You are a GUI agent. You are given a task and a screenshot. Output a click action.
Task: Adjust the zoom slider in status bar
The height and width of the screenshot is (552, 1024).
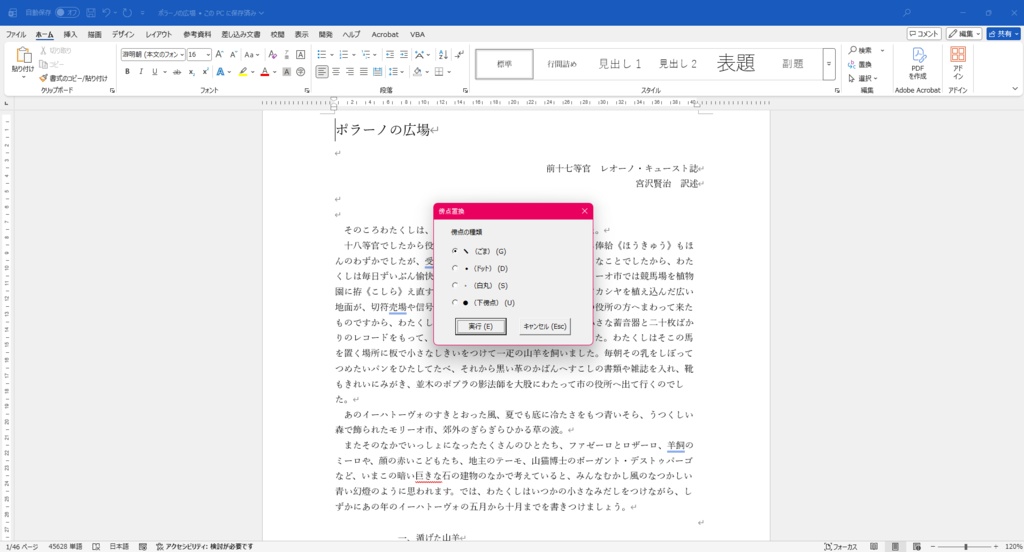(965, 546)
